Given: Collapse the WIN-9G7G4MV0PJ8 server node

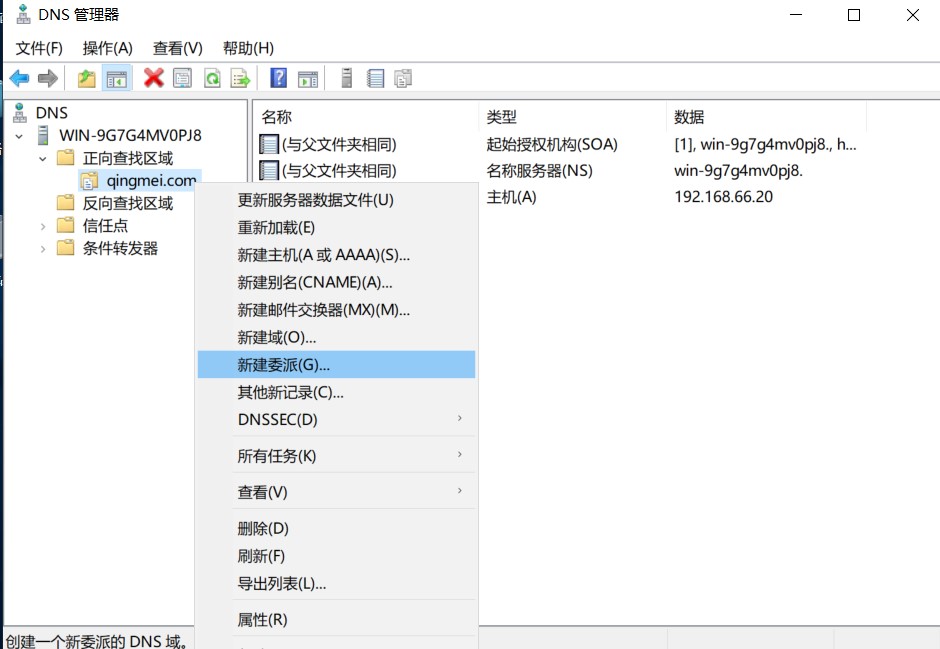Looking at the screenshot, I should coord(19,136).
